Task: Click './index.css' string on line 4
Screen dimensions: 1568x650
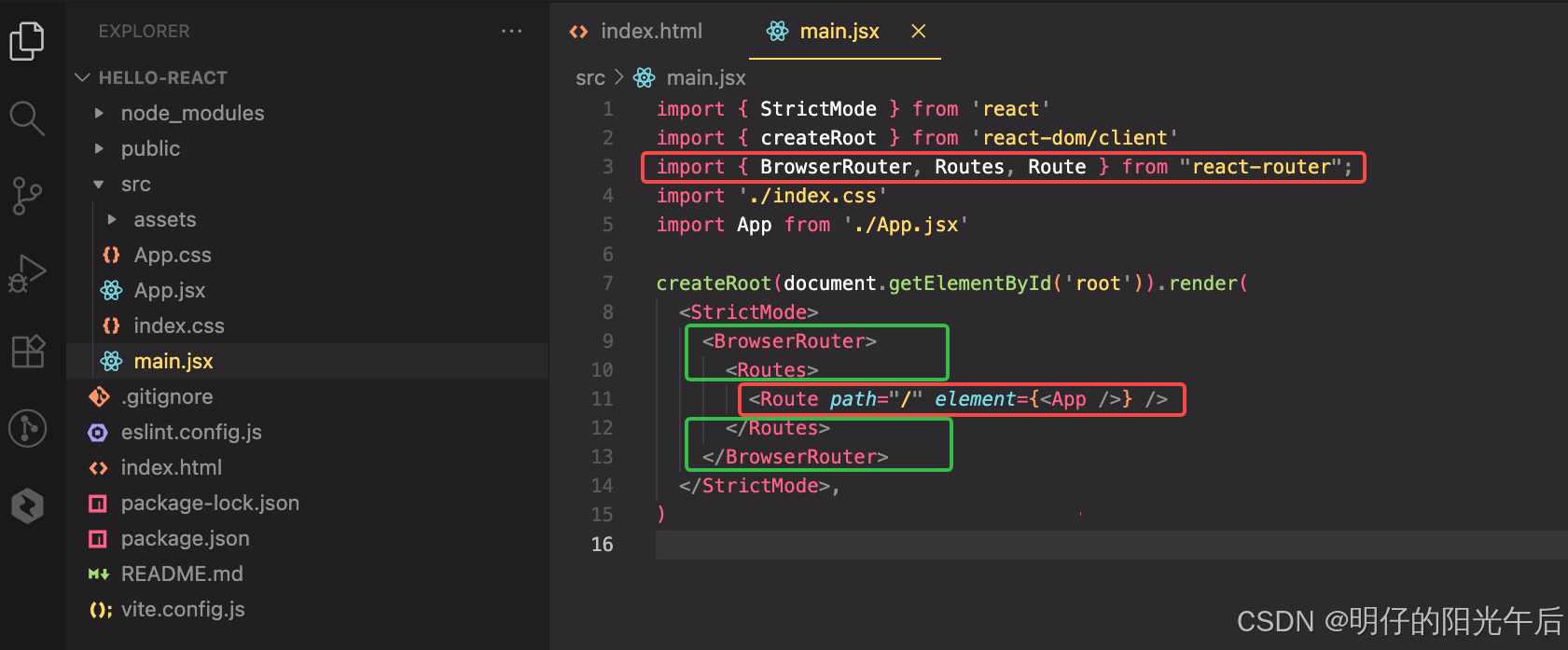Action: coord(812,196)
